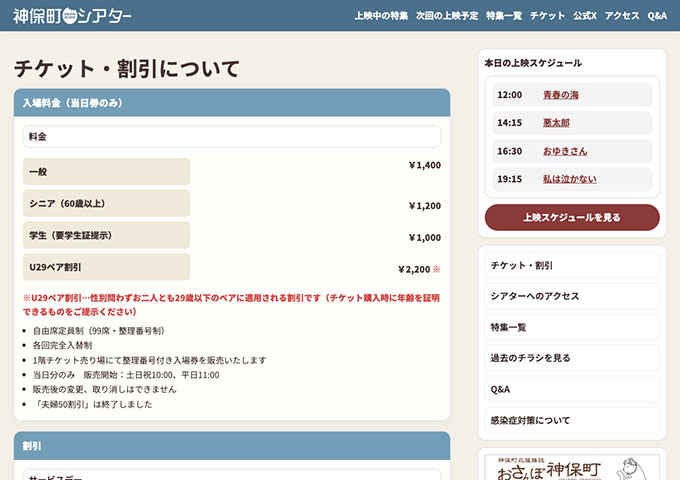680x480 pixels.
Task: Click the ¥1,200 price value
Action: point(425,206)
